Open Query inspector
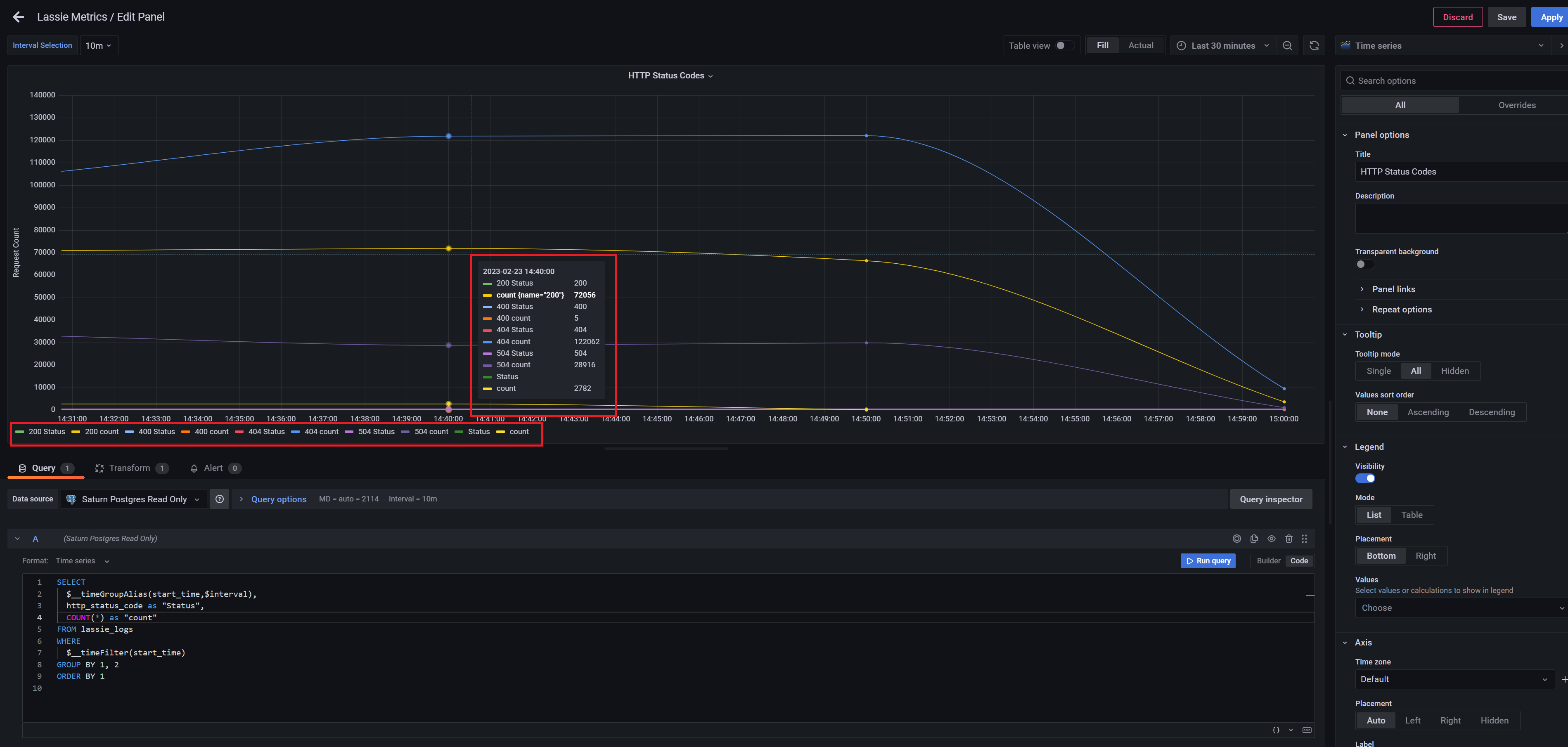Image resolution: width=1568 pixels, height=747 pixels. coord(1270,499)
